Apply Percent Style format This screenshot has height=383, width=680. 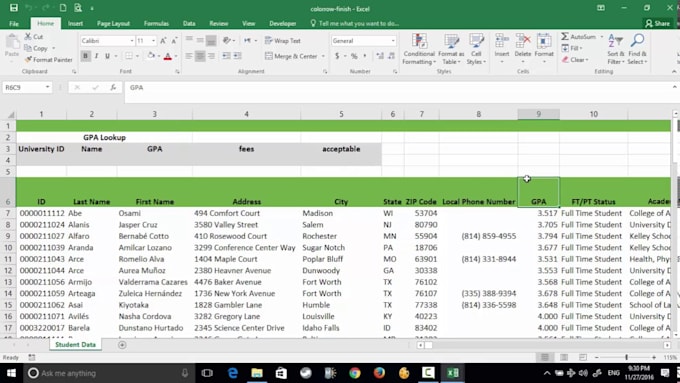point(354,56)
